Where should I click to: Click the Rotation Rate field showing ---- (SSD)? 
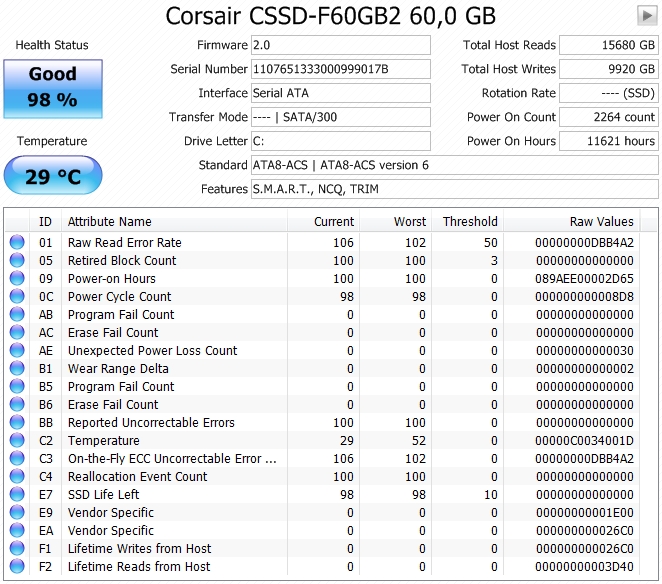(x=609, y=93)
